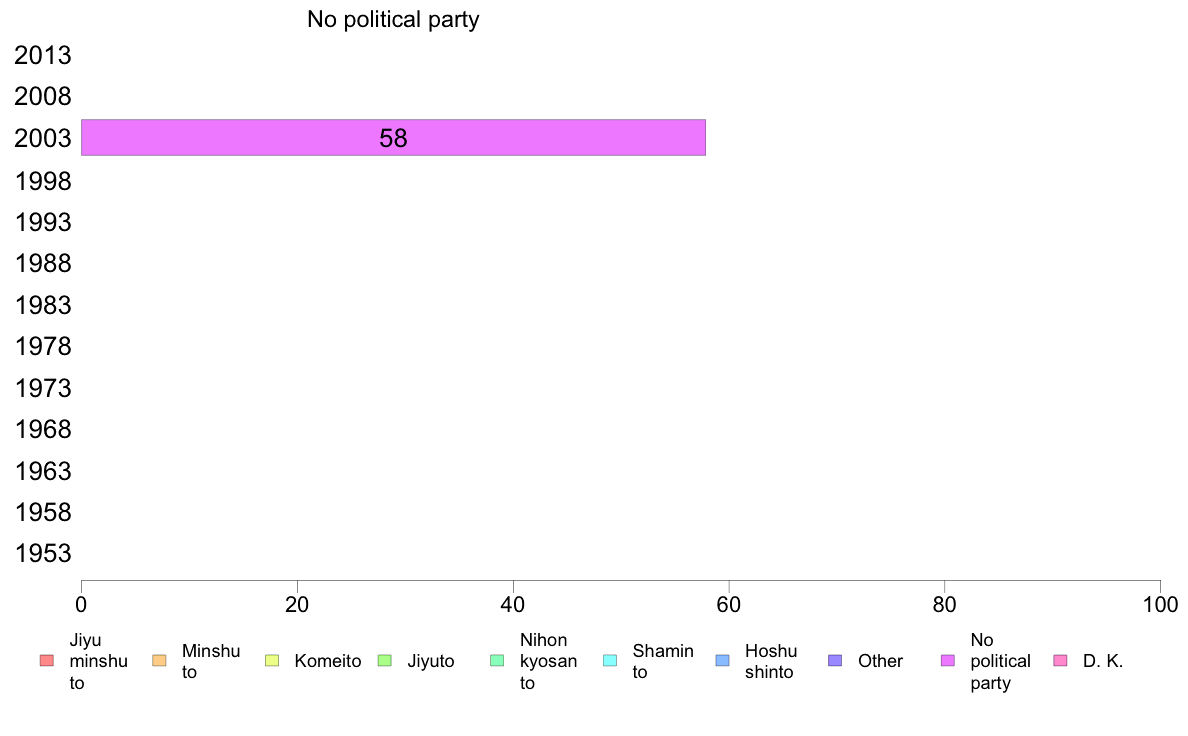This screenshot has width=1188, height=736.
Task: Click the Jiyu minshu to legend swatch
Action: click(x=47, y=661)
